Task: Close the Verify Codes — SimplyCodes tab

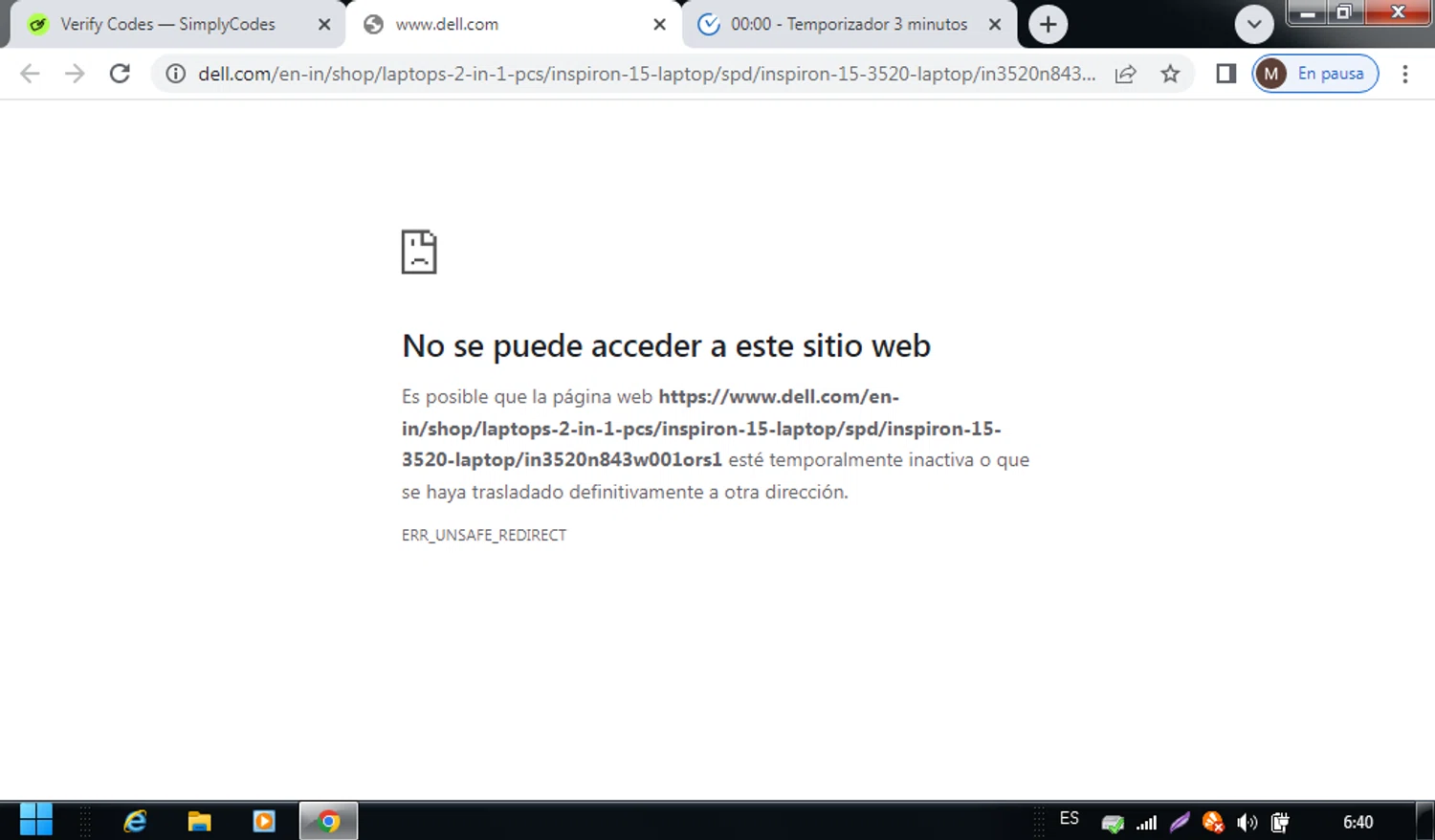Action: (x=324, y=25)
